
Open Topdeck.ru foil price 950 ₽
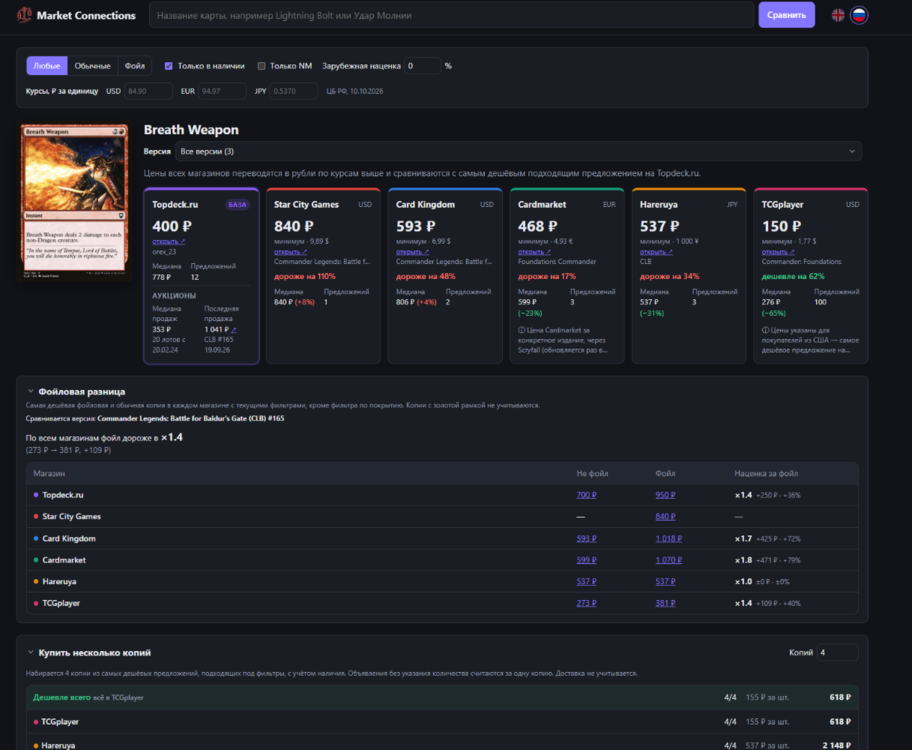(665, 495)
